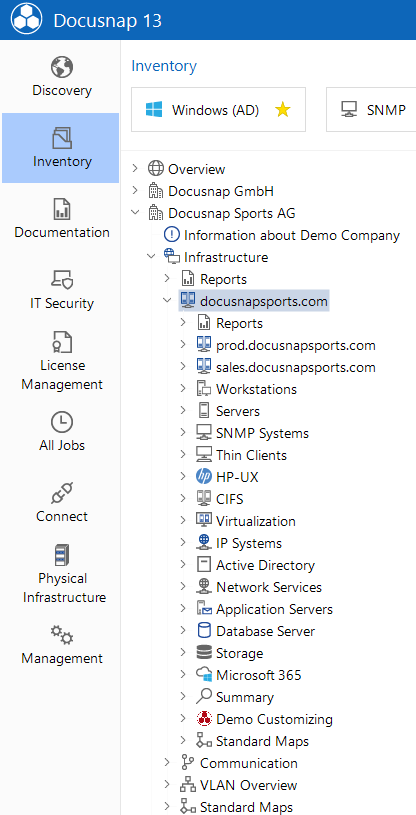The image size is (416, 815).
Task: Expand the Docusnap GmbH node
Action: [x=135, y=191]
